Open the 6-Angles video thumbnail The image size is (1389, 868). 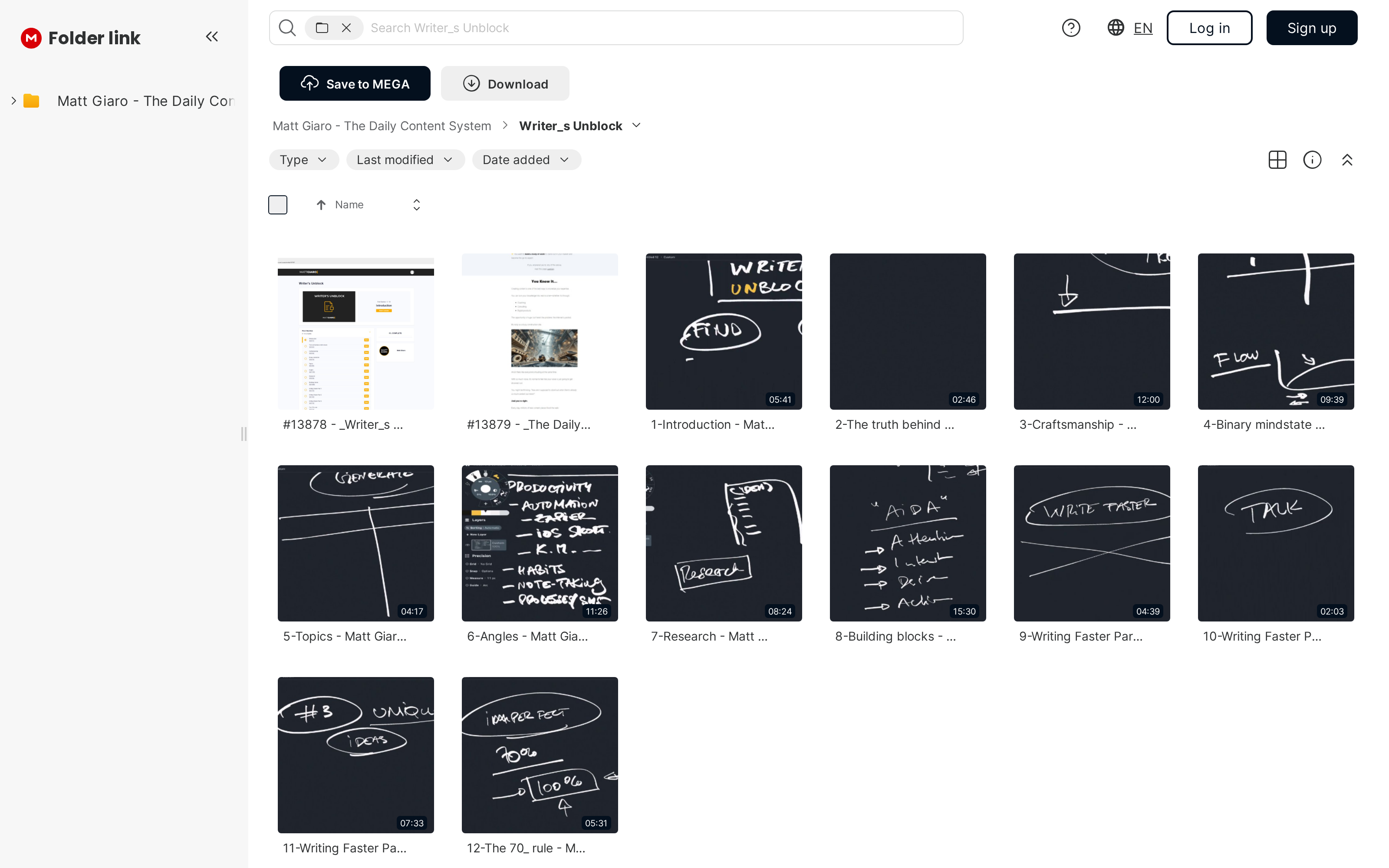click(x=540, y=543)
